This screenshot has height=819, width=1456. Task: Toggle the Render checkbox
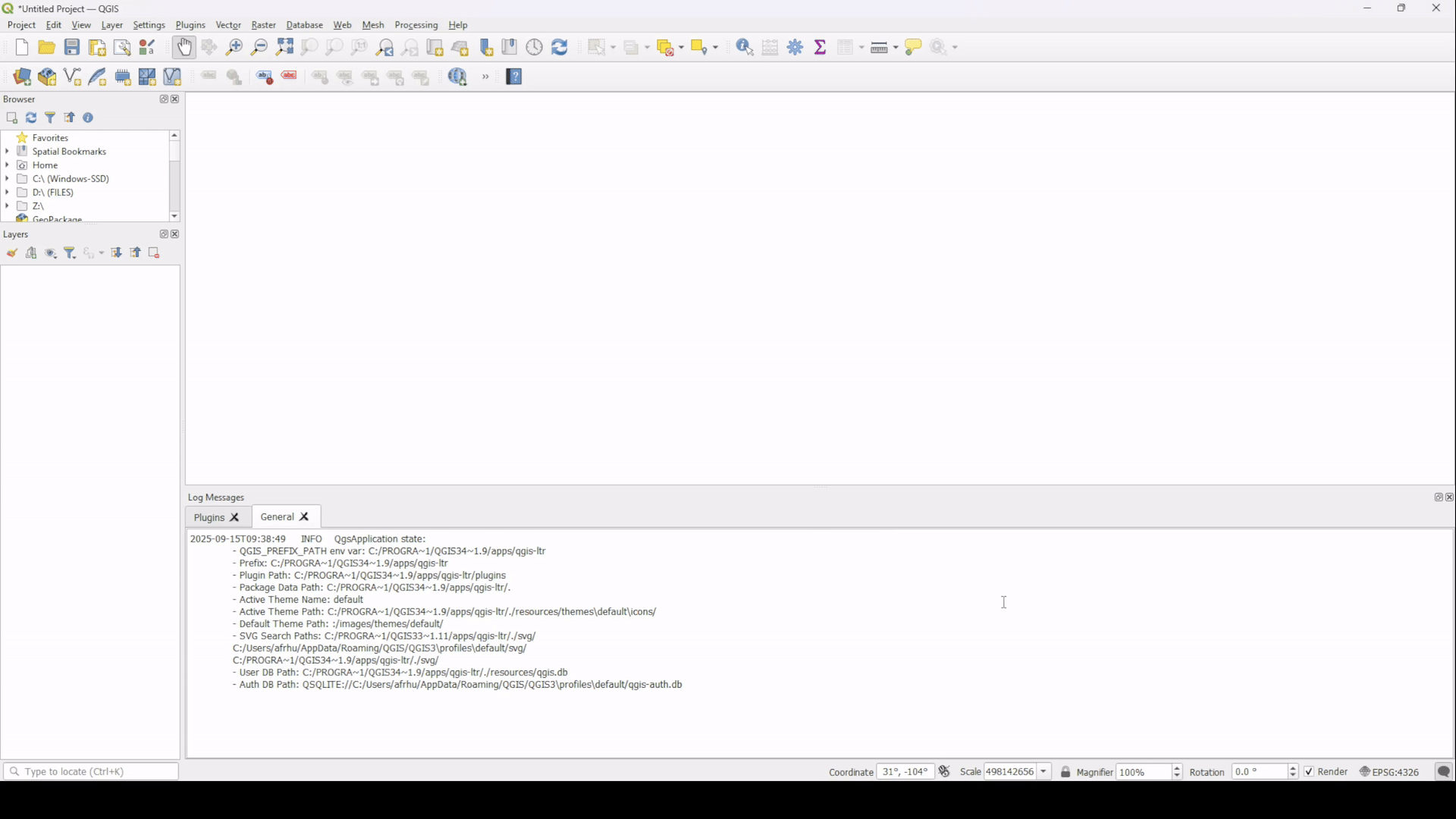click(1310, 772)
